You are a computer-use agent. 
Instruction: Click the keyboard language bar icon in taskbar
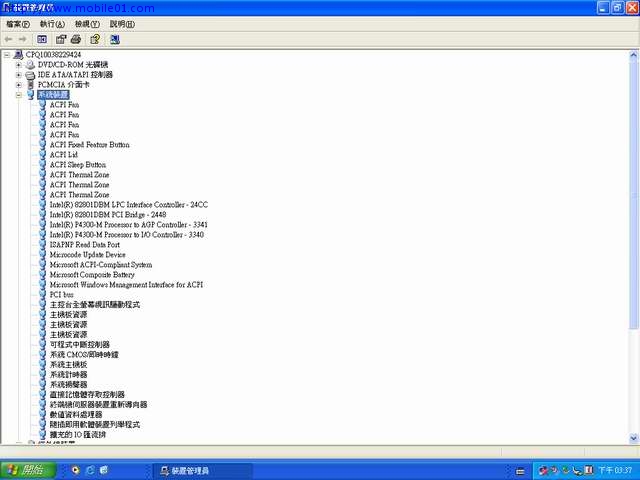[x=520, y=471]
